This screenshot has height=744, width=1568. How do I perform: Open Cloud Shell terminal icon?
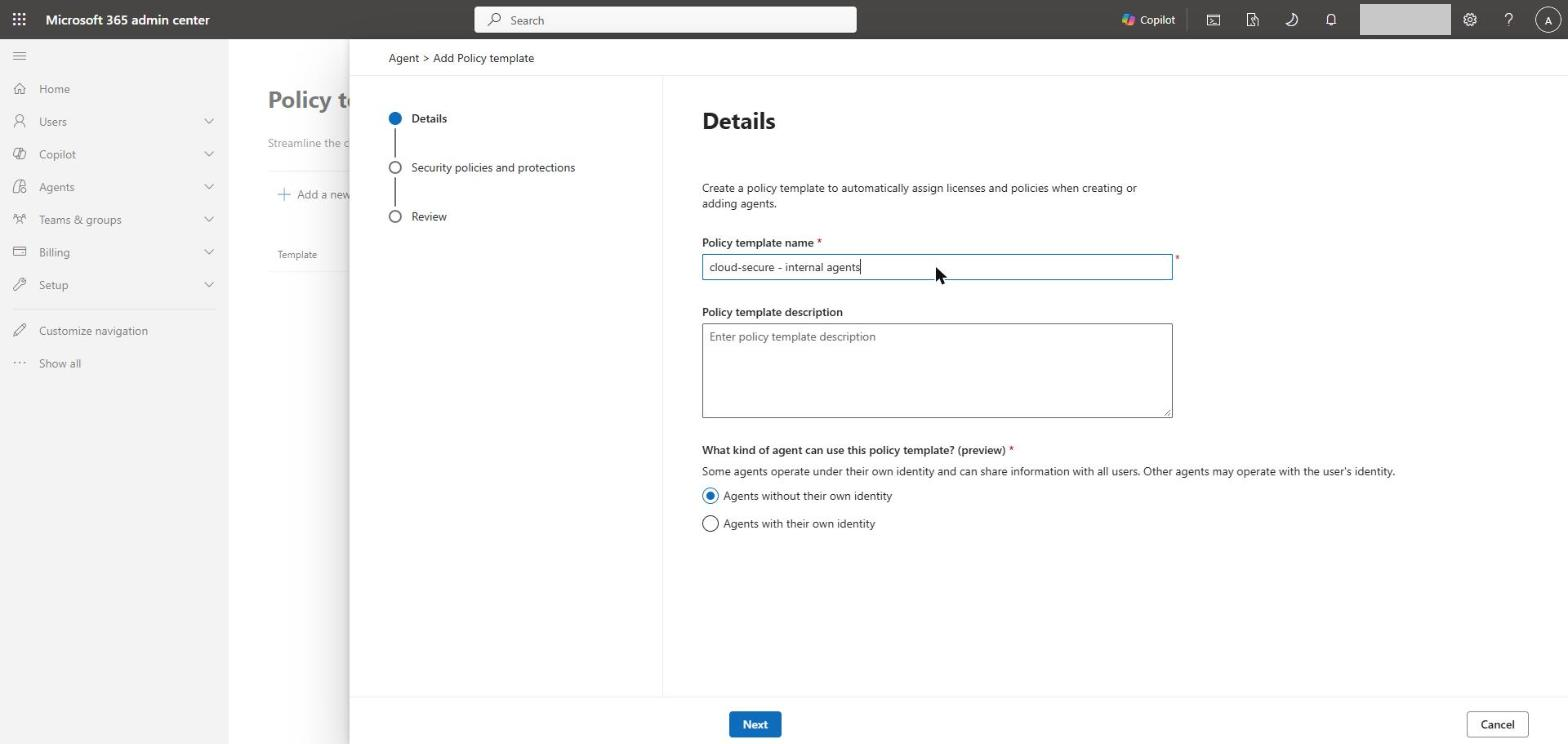1213,19
